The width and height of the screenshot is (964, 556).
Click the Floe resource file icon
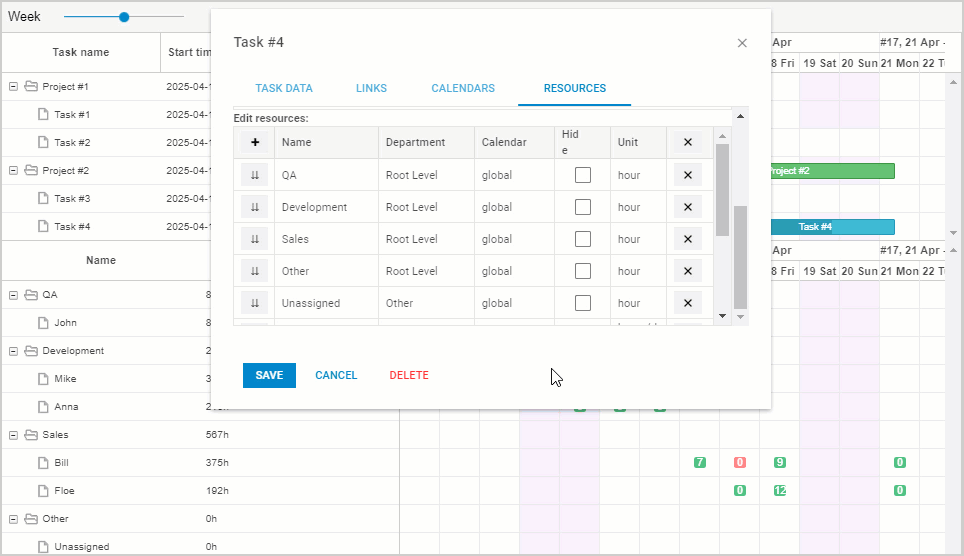click(x=43, y=491)
